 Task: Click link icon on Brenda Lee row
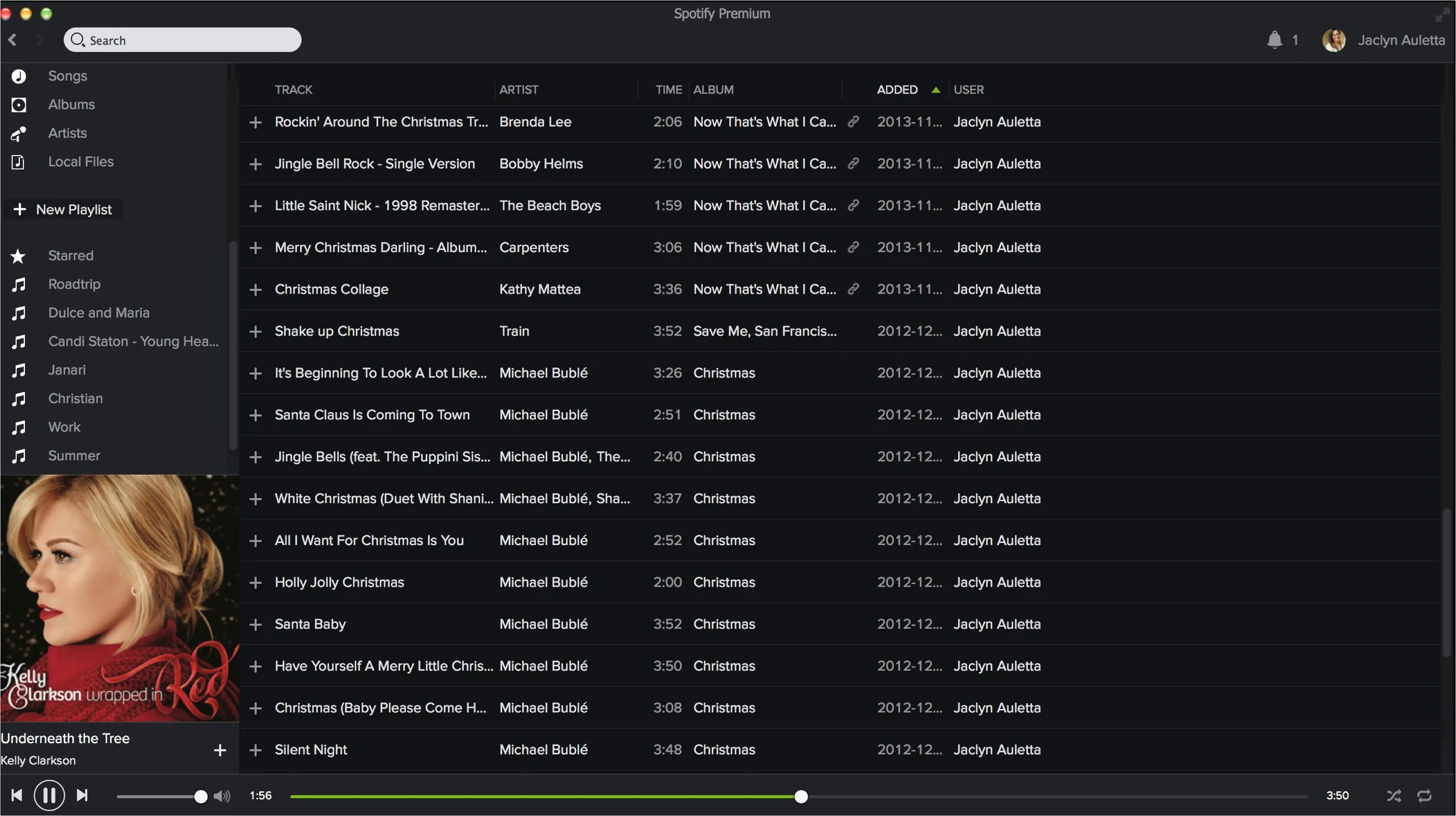pyautogui.click(x=853, y=122)
